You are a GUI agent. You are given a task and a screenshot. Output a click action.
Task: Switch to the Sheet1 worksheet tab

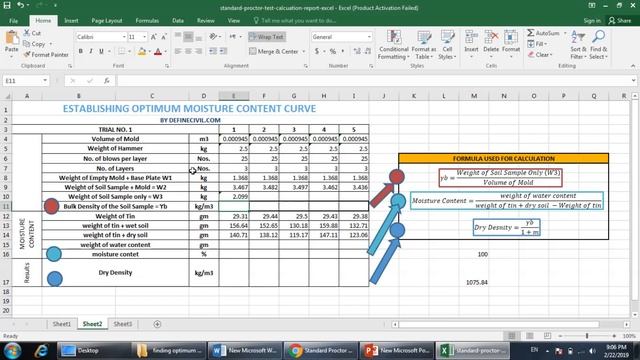point(61,324)
